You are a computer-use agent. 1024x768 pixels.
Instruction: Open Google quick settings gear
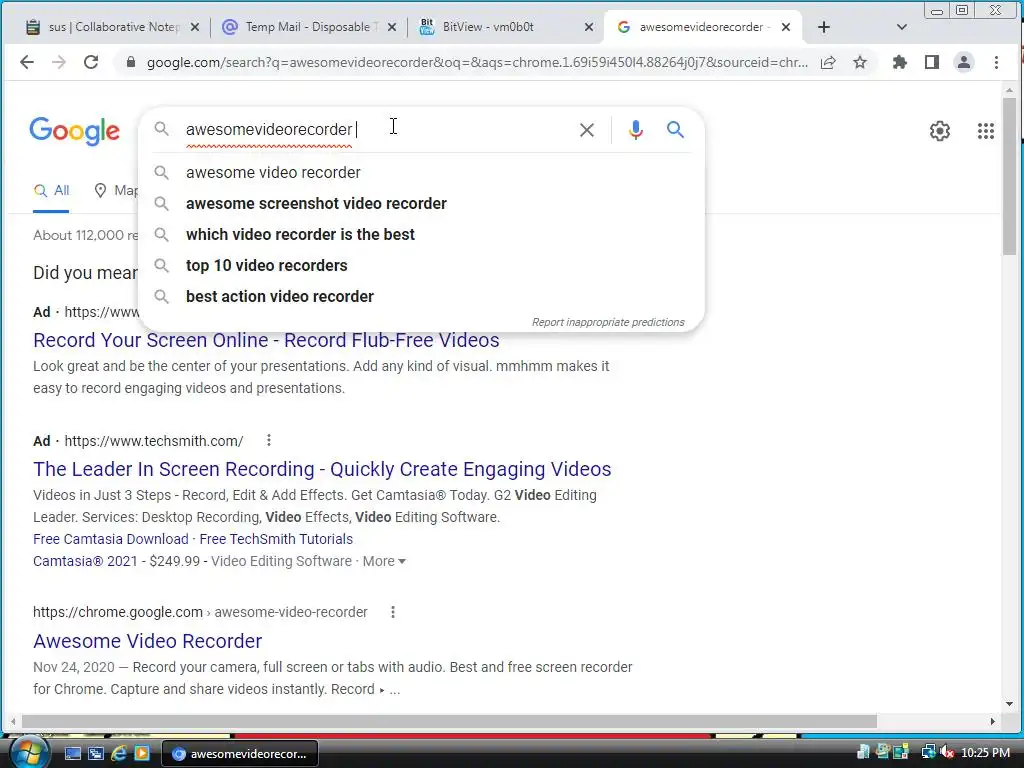click(939, 131)
